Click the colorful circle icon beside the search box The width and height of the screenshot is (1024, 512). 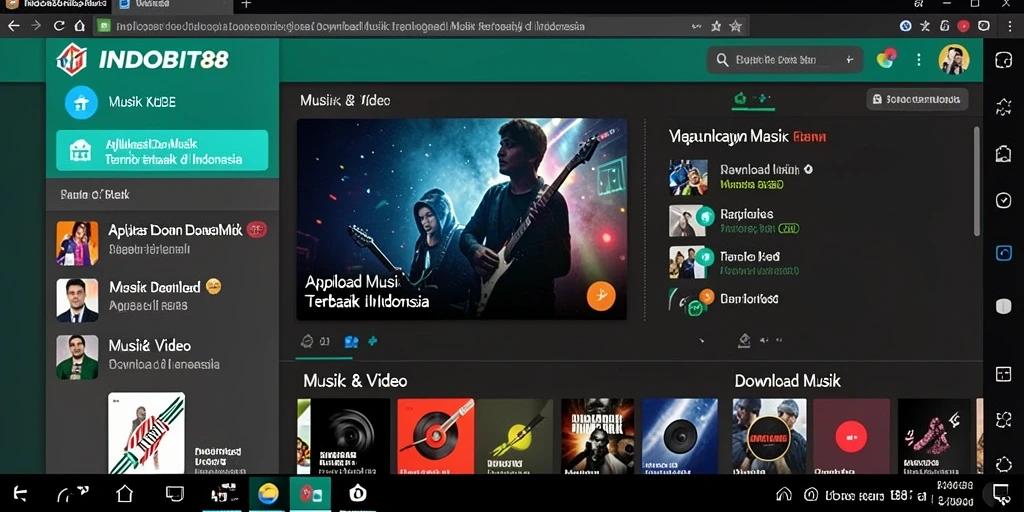pos(886,59)
